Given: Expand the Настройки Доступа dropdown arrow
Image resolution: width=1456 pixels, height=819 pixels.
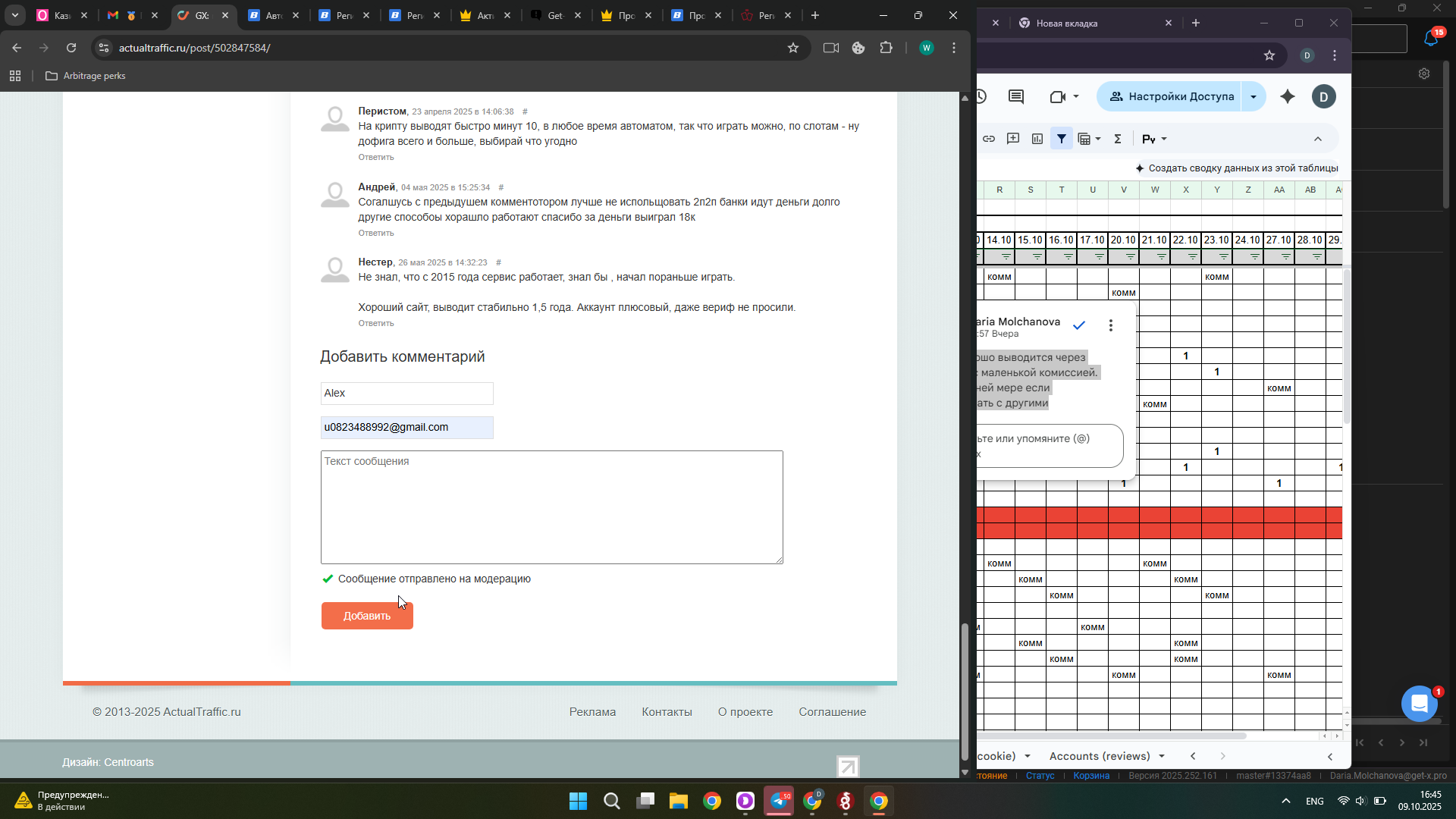Looking at the screenshot, I should [x=1254, y=96].
